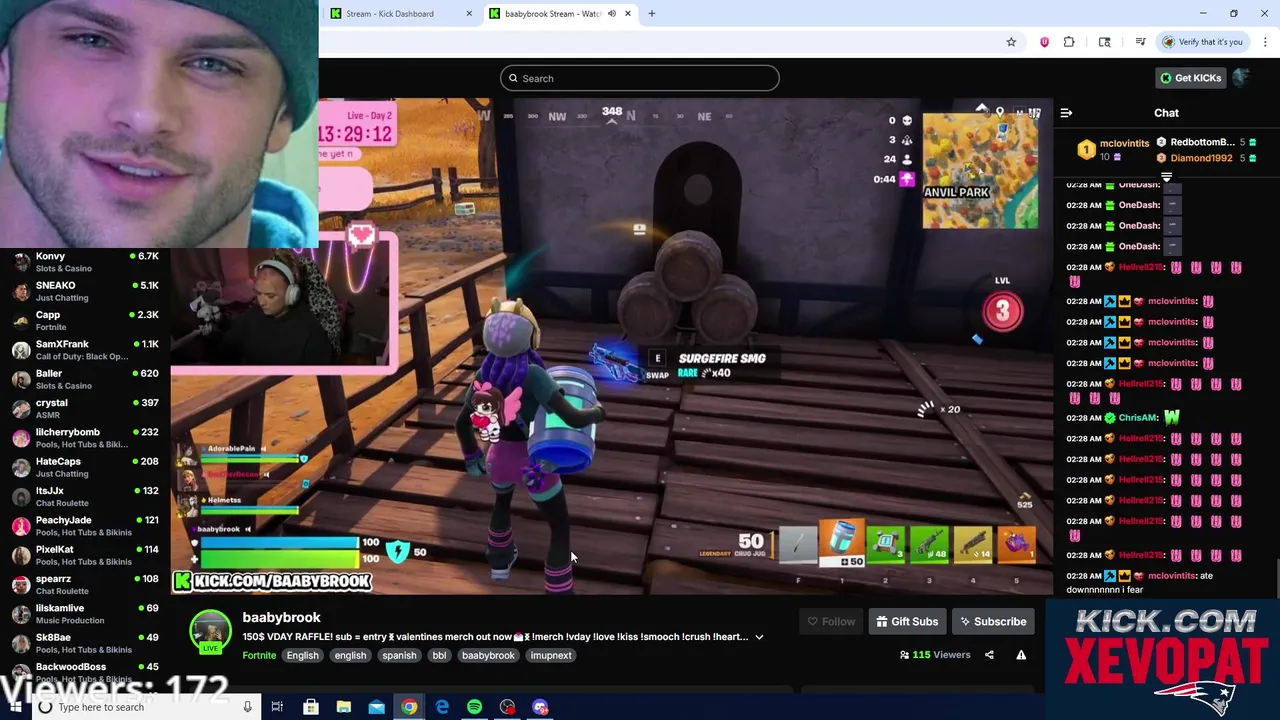The height and width of the screenshot is (720, 1280).
Task: Click the Gift Subs button
Action: [x=907, y=622]
